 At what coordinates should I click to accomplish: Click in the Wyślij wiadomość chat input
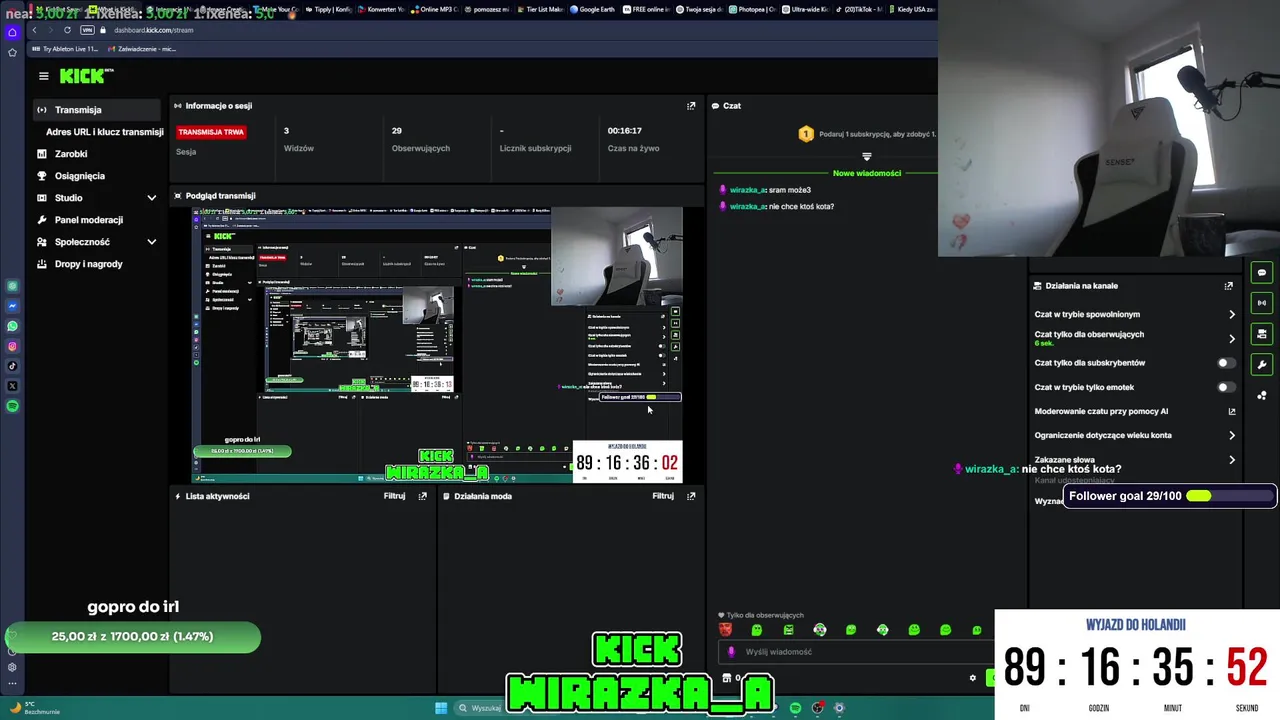pyautogui.click(x=856, y=652)
